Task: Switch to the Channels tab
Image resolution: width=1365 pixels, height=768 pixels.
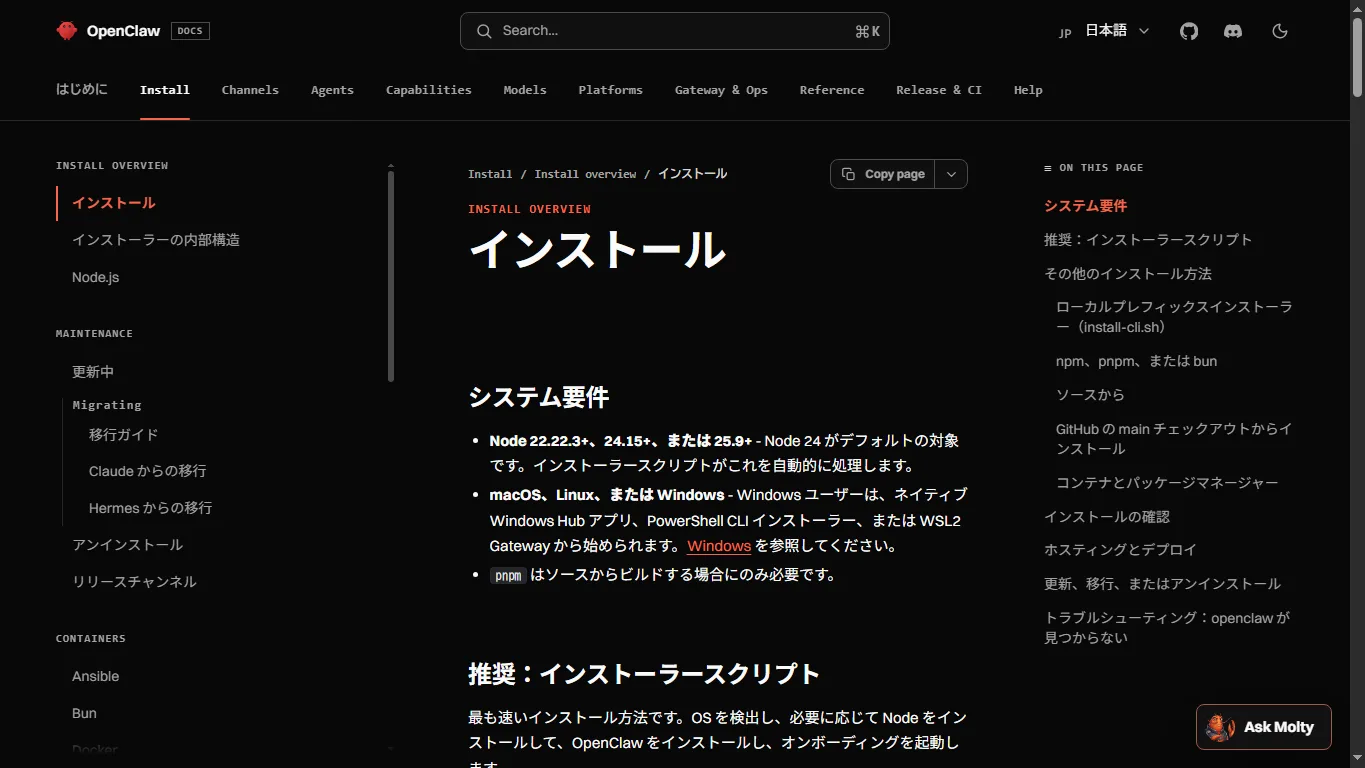Action: [250, 90]
